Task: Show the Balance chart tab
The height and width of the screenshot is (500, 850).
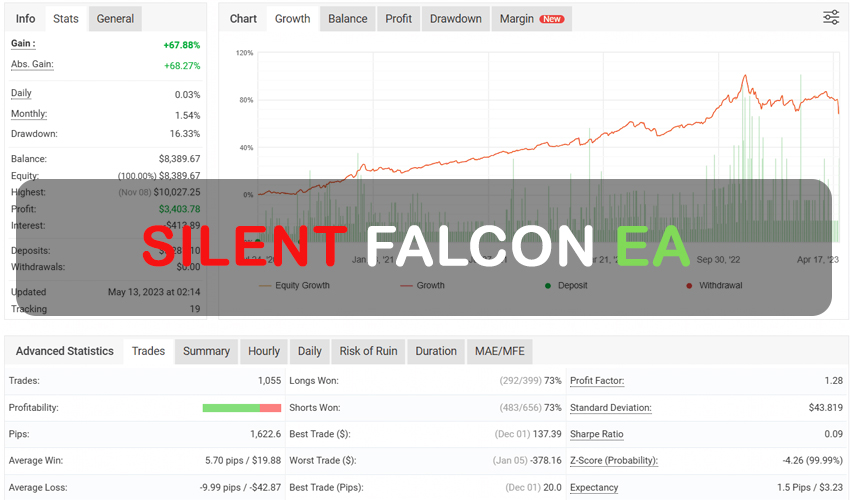Action: (347, 19)
